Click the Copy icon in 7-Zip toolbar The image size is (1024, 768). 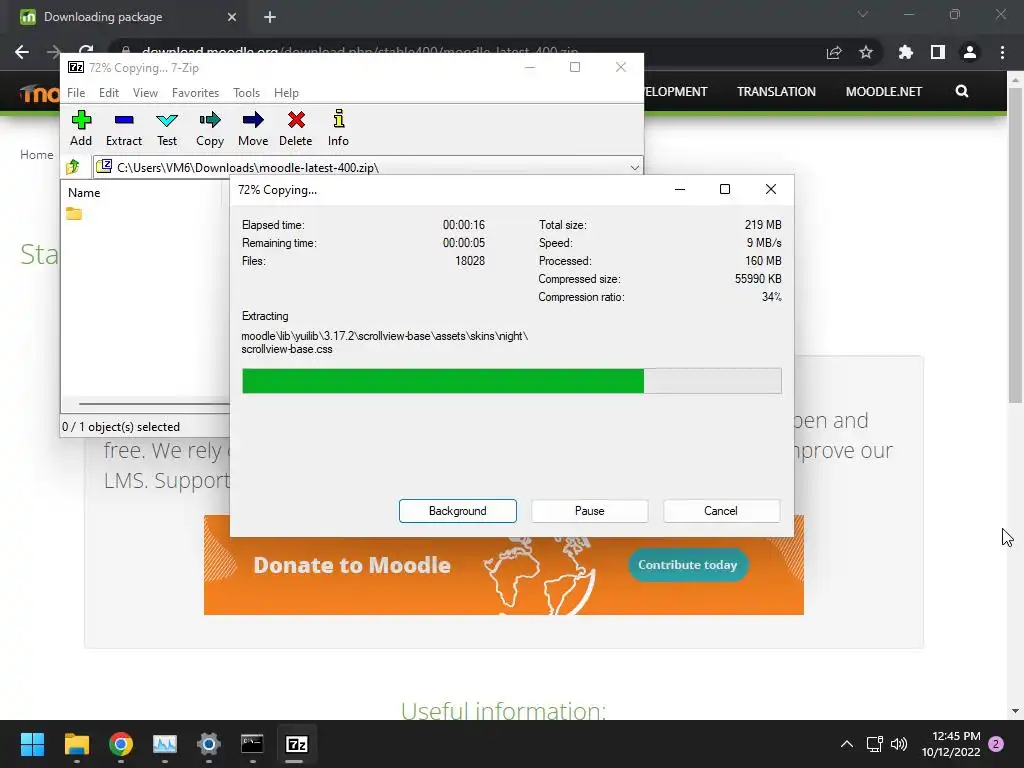210,128
